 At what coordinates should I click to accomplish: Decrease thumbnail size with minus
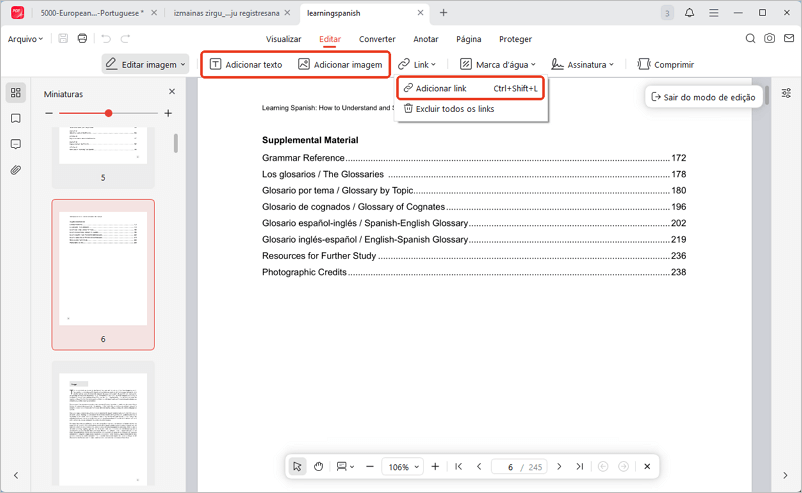pos(49,113)
